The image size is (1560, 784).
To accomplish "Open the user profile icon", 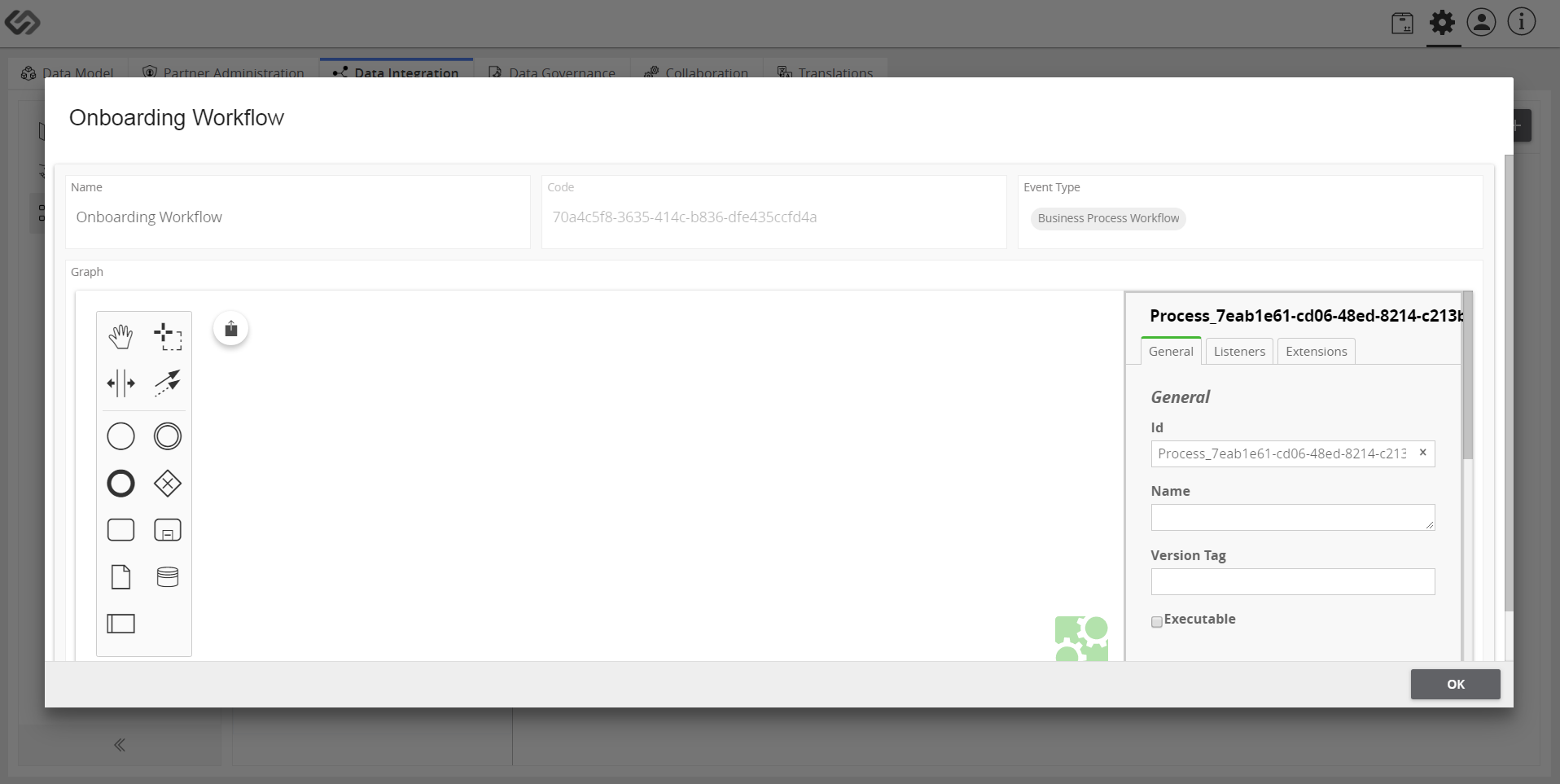I will [1481, 22].
